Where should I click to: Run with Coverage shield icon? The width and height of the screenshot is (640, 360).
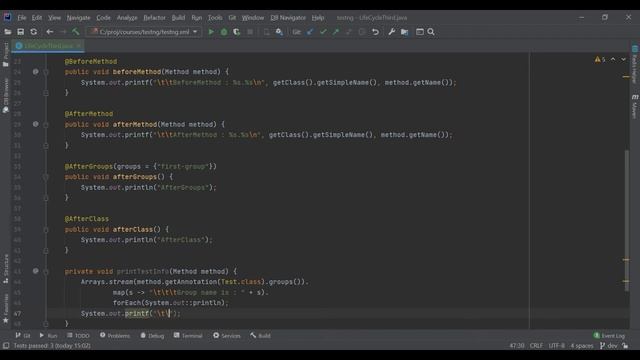pos(236,32)
